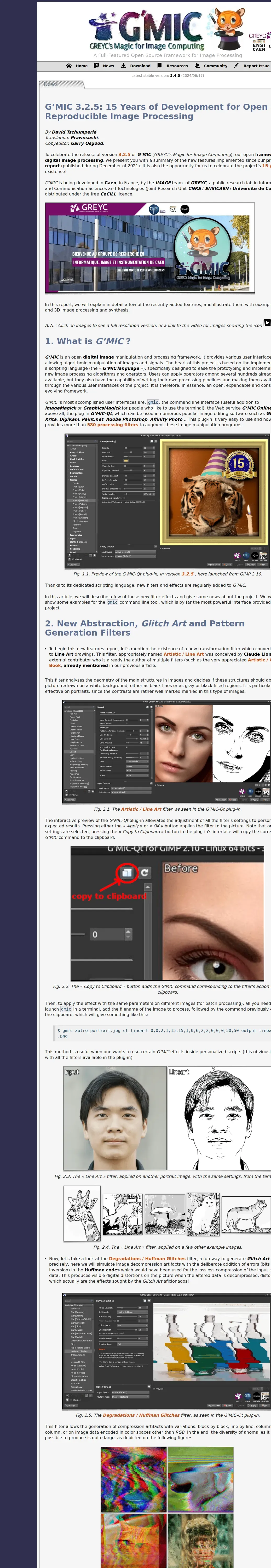Image resolution: width=271 pixels, height=1568 pixels.
Task: Open the glitch art examples image grid
Action: coord(168,1507)
